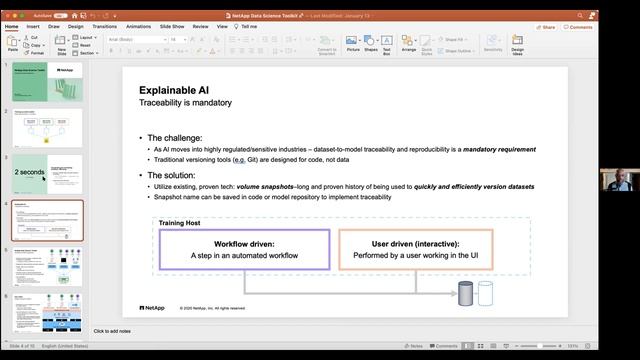Toggle Comments pane in status bar
The width and height of the screenshot is (640, 360).
[x=444, y=346]
